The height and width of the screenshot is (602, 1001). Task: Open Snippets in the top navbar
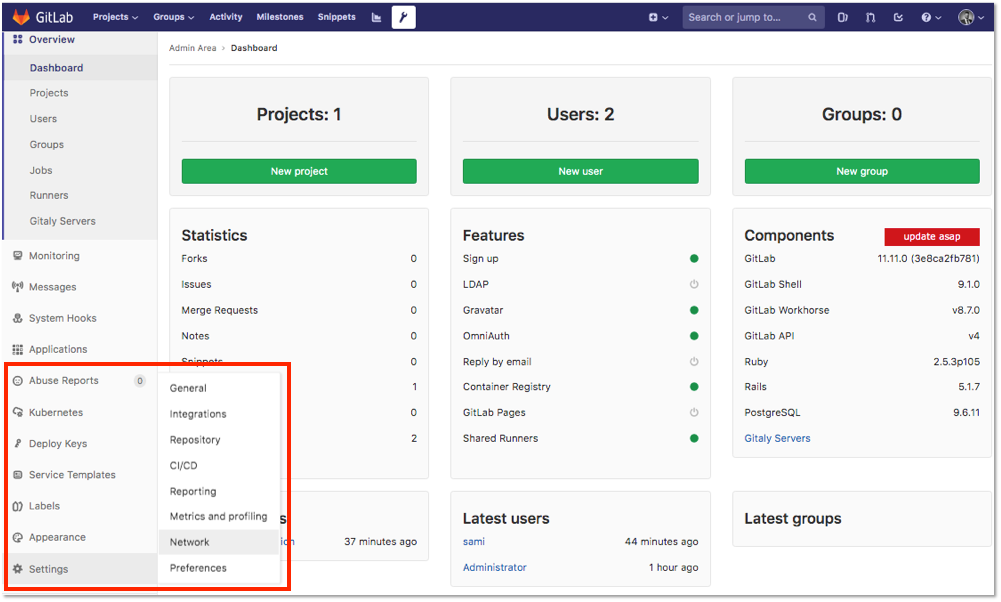click(x=336, y=17)
